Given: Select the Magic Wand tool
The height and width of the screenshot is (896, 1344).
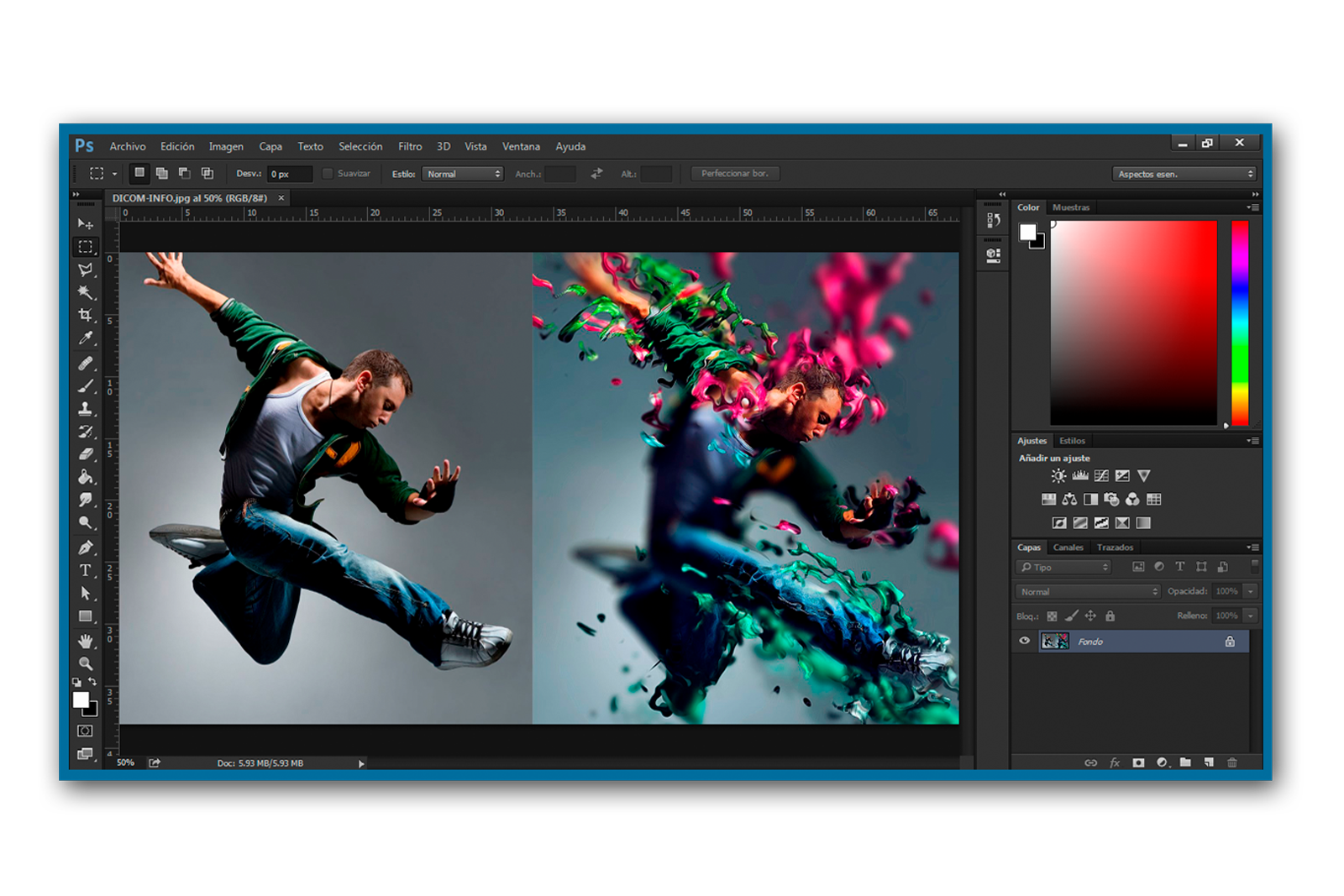Looking at the screenshot, I should [x=85, y=292].
